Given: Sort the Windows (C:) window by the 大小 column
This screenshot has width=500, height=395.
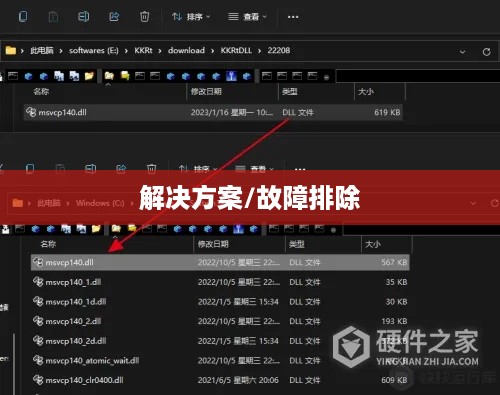Looking at the screenshot, I should click(373, 244).
